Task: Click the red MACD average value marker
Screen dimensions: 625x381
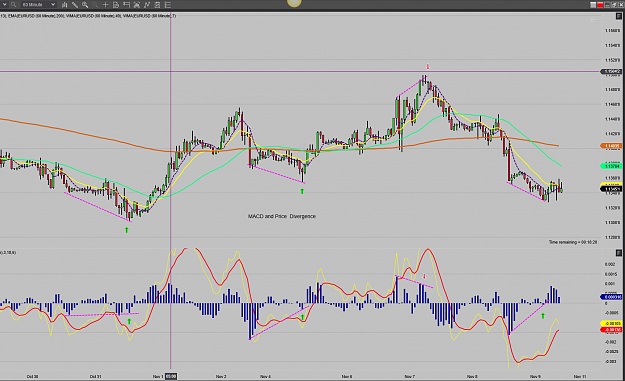Action: coord(611,330)
